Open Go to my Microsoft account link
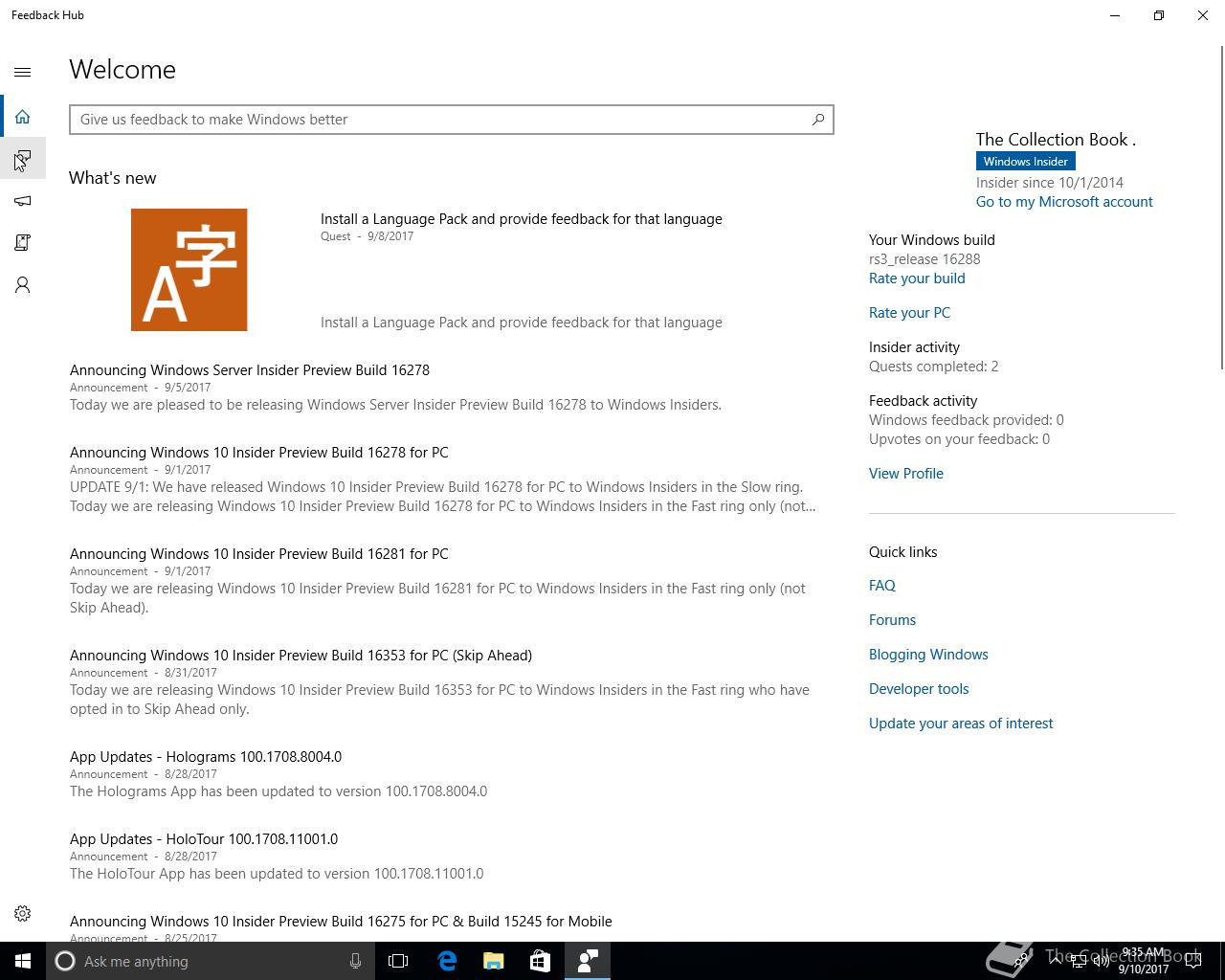 click(1064, 202)
